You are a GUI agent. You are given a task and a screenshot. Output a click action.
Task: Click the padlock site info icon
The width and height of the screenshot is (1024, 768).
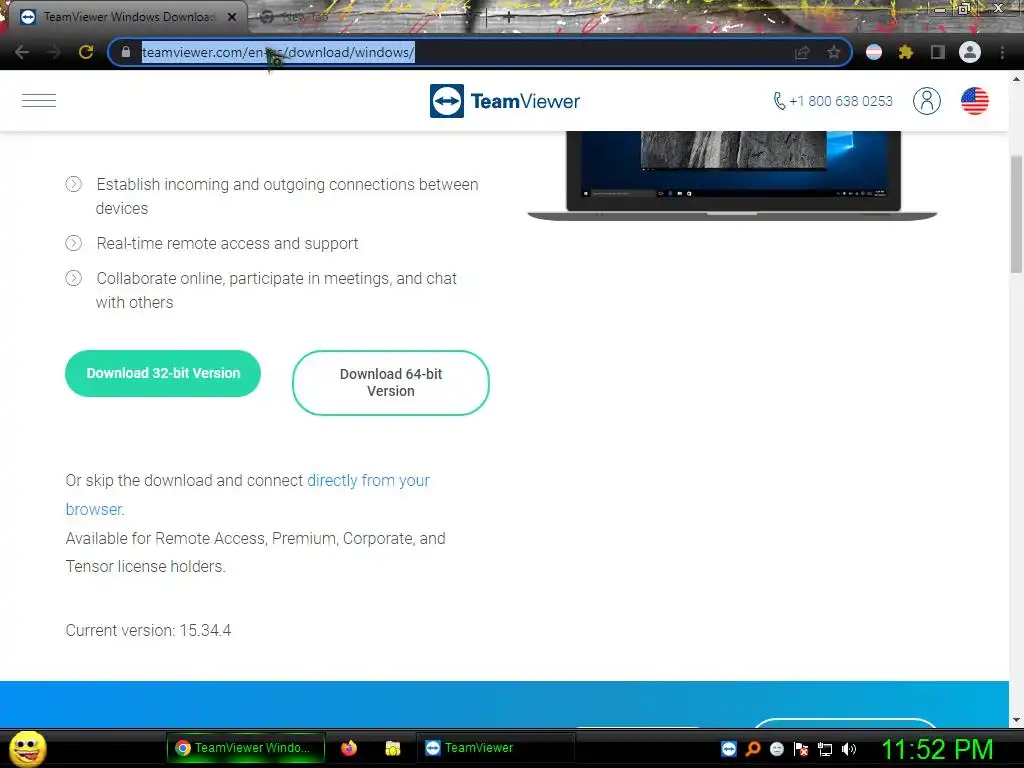pyautogui.click(x=126, y=52)
